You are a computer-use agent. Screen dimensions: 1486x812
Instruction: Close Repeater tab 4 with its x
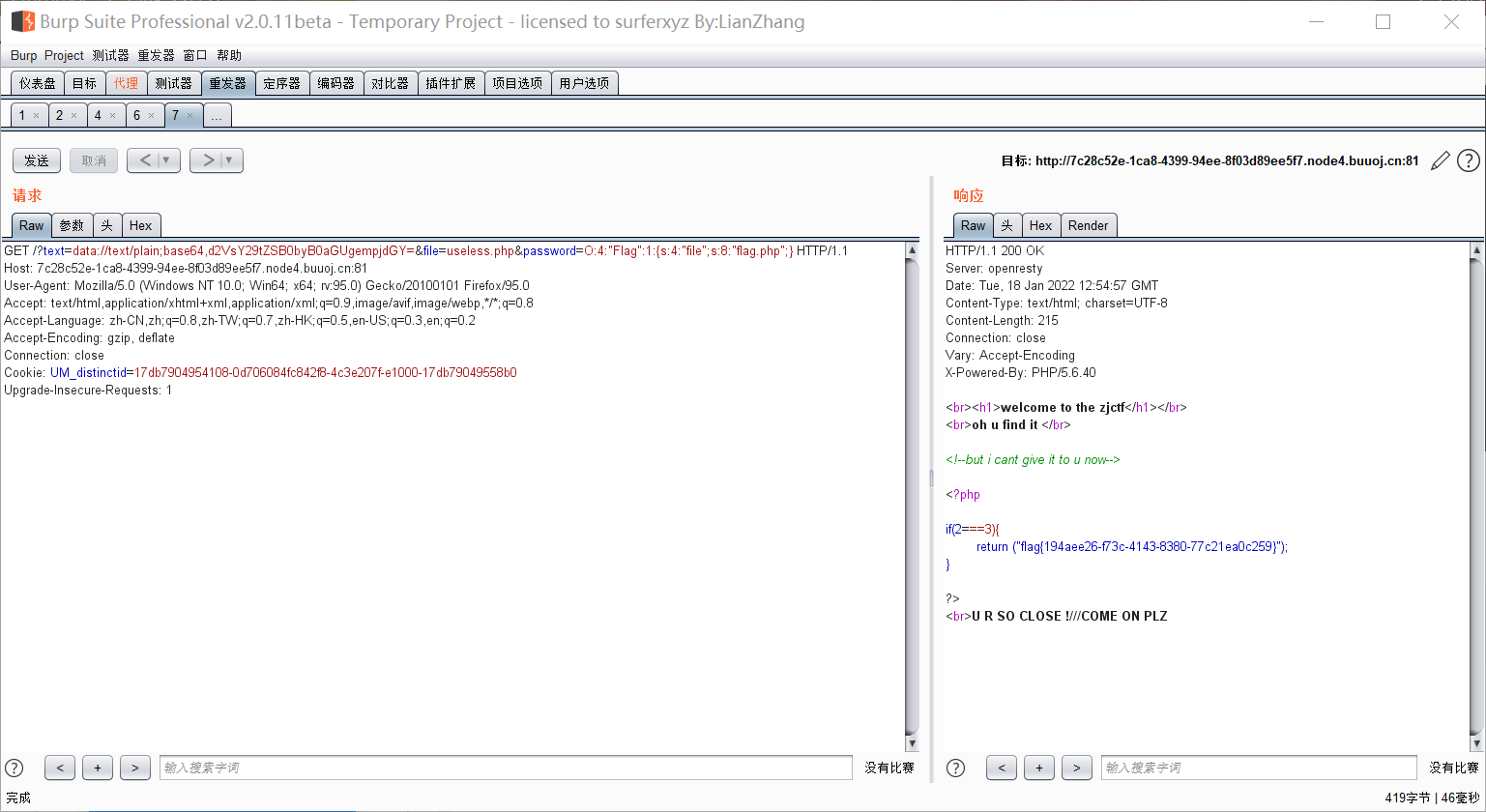pos(112,116)
